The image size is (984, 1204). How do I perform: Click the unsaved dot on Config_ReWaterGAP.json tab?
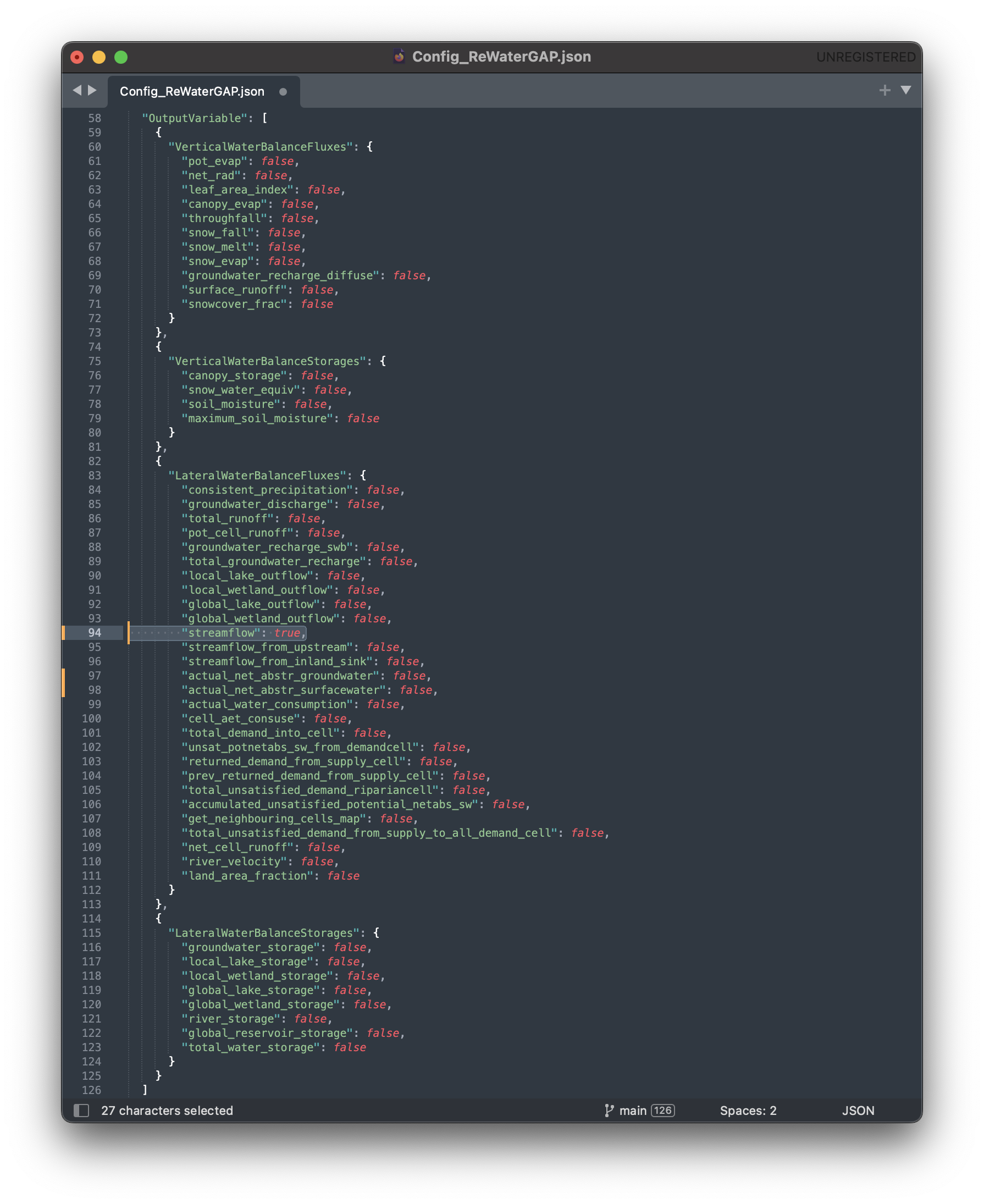pyautogui.click(x=283, y=92)
